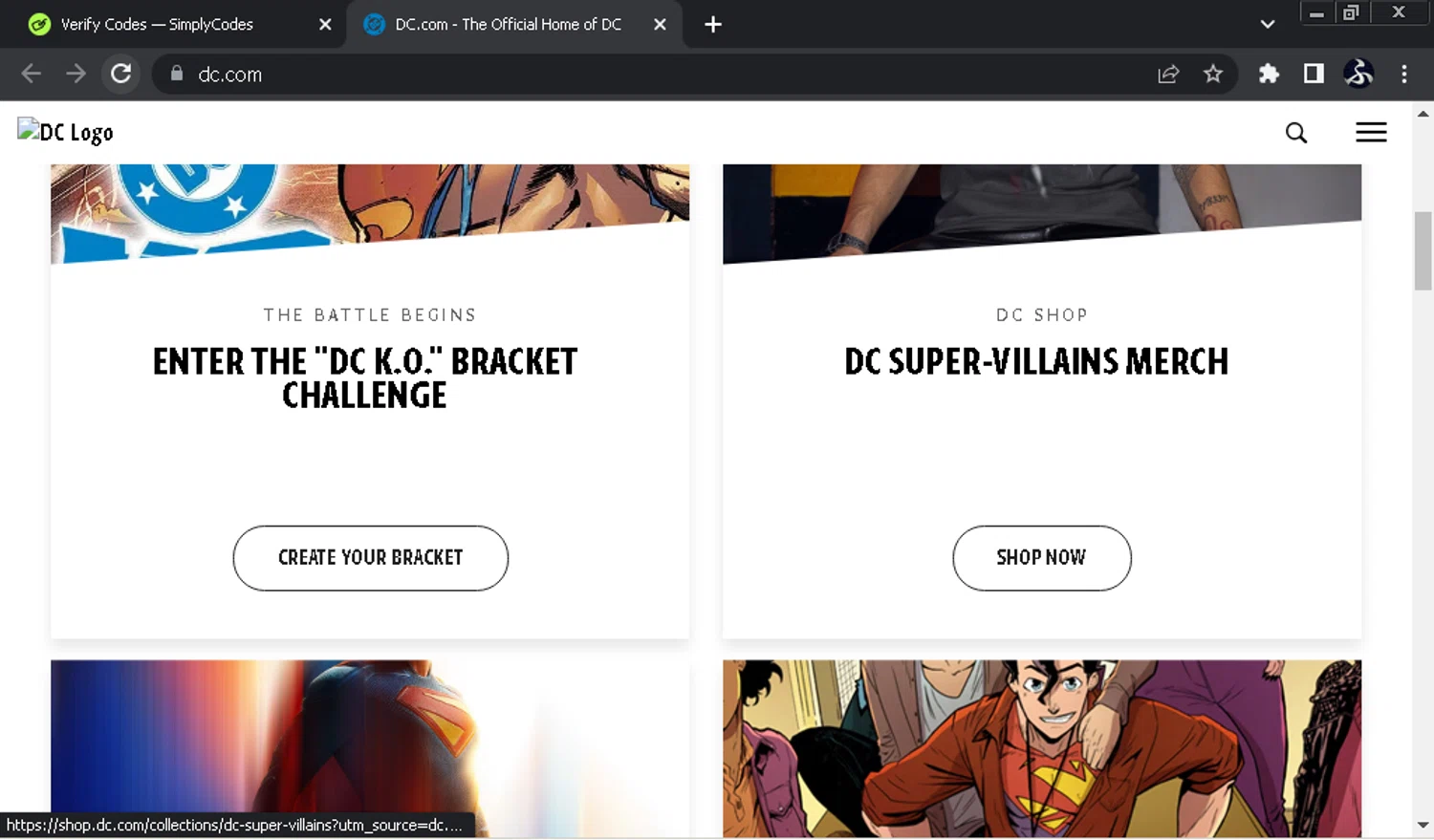The image size is (1434, 840).
Task: Expand the tab search dropdown arrow
Action: [x=1268, y=25]
